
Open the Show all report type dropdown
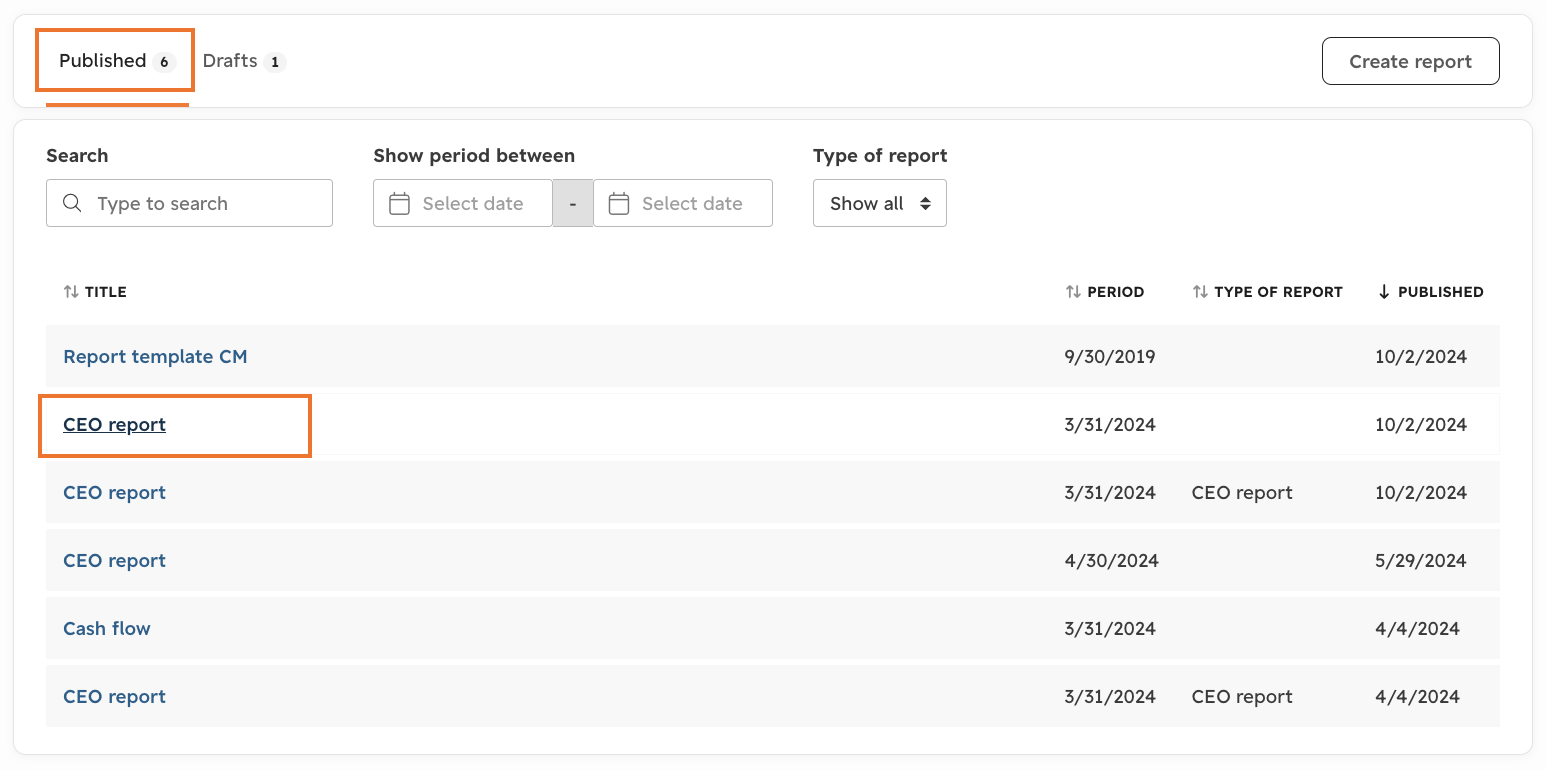(x=880, y=203)
